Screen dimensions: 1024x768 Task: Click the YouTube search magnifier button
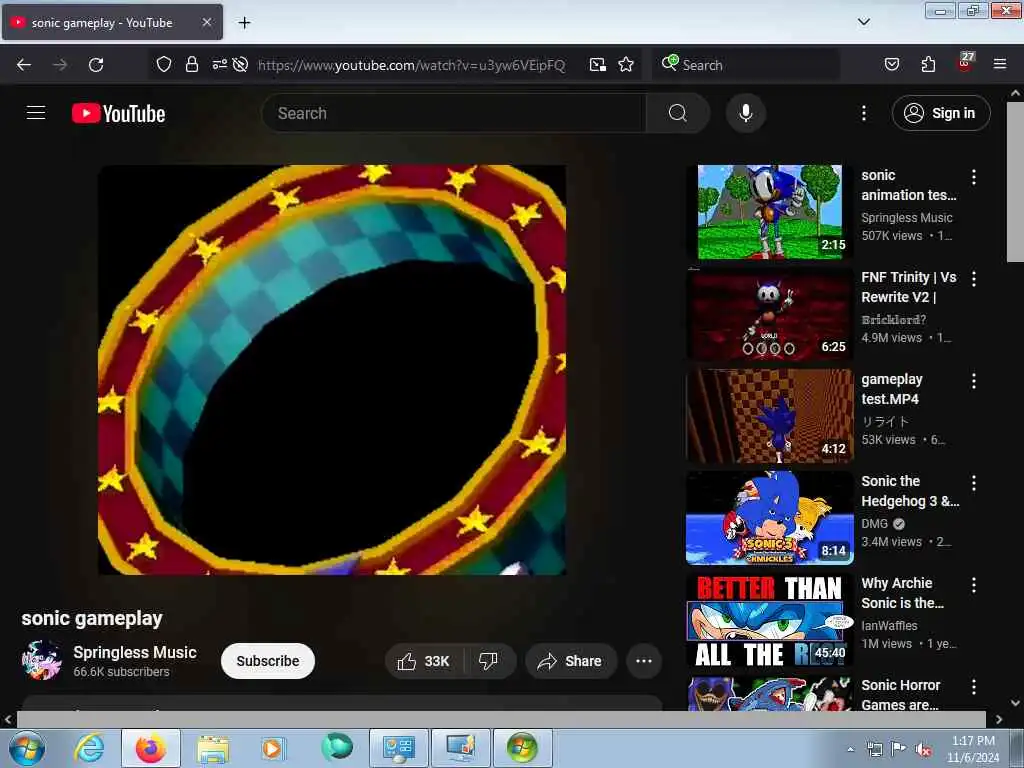tap(677, 113)
